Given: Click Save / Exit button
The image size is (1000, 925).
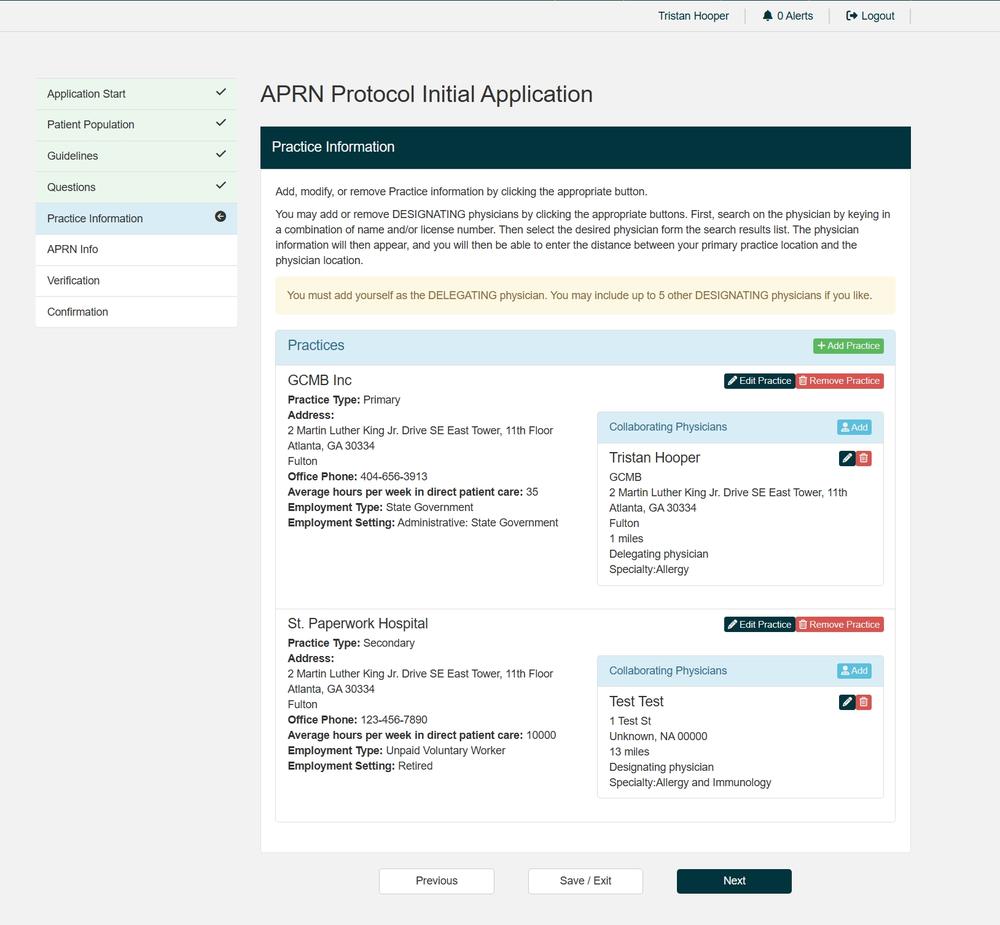Looking at the screenshot, I should (x=585, y=881).
